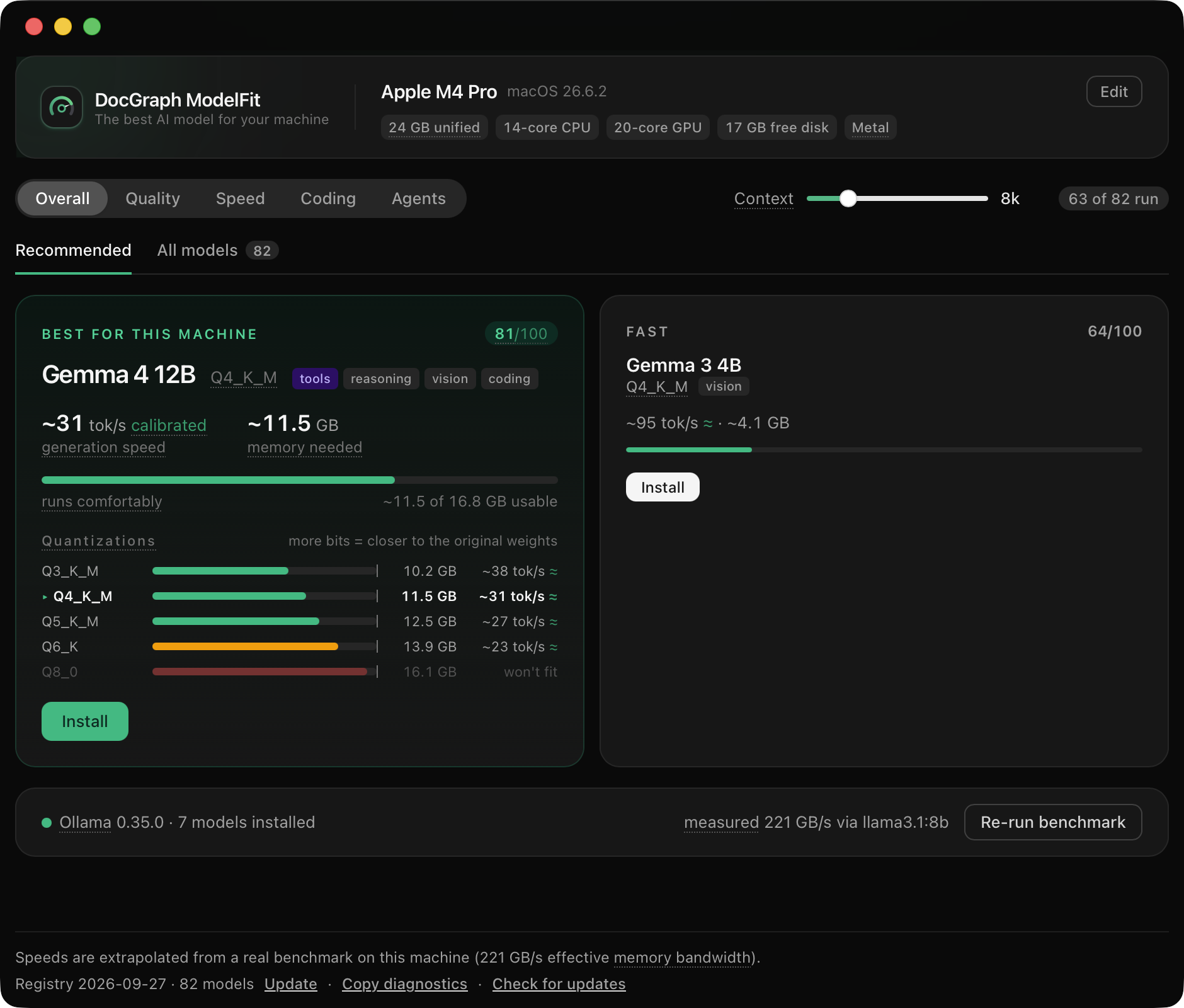
Task: Click the 14-core CPU chip
Action: pyautogui.click(x=547, y=127)
